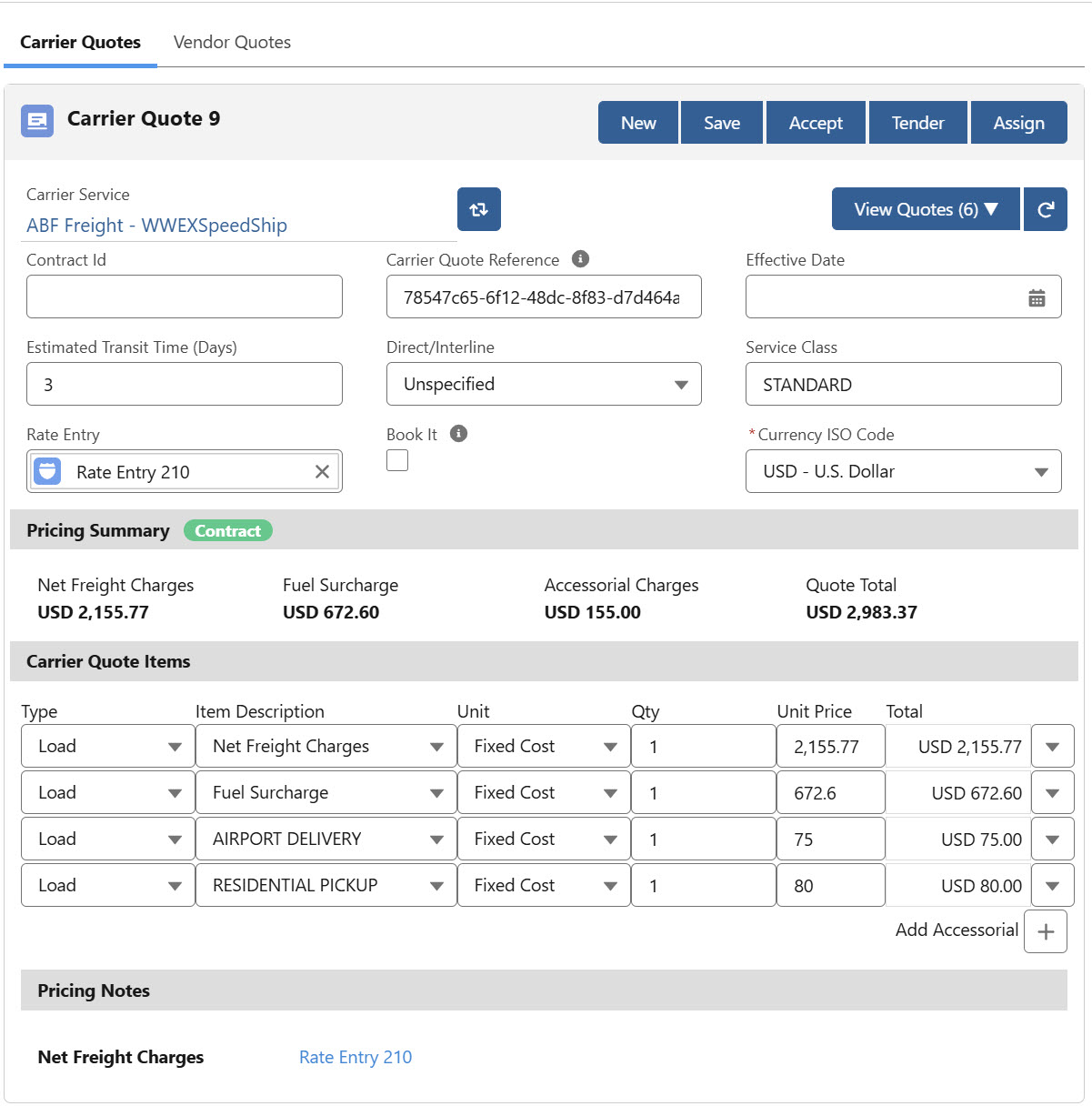1092x1106 pixels.
Task: Click the Estimated Transit Time field
Action: (x=185, y=384)
